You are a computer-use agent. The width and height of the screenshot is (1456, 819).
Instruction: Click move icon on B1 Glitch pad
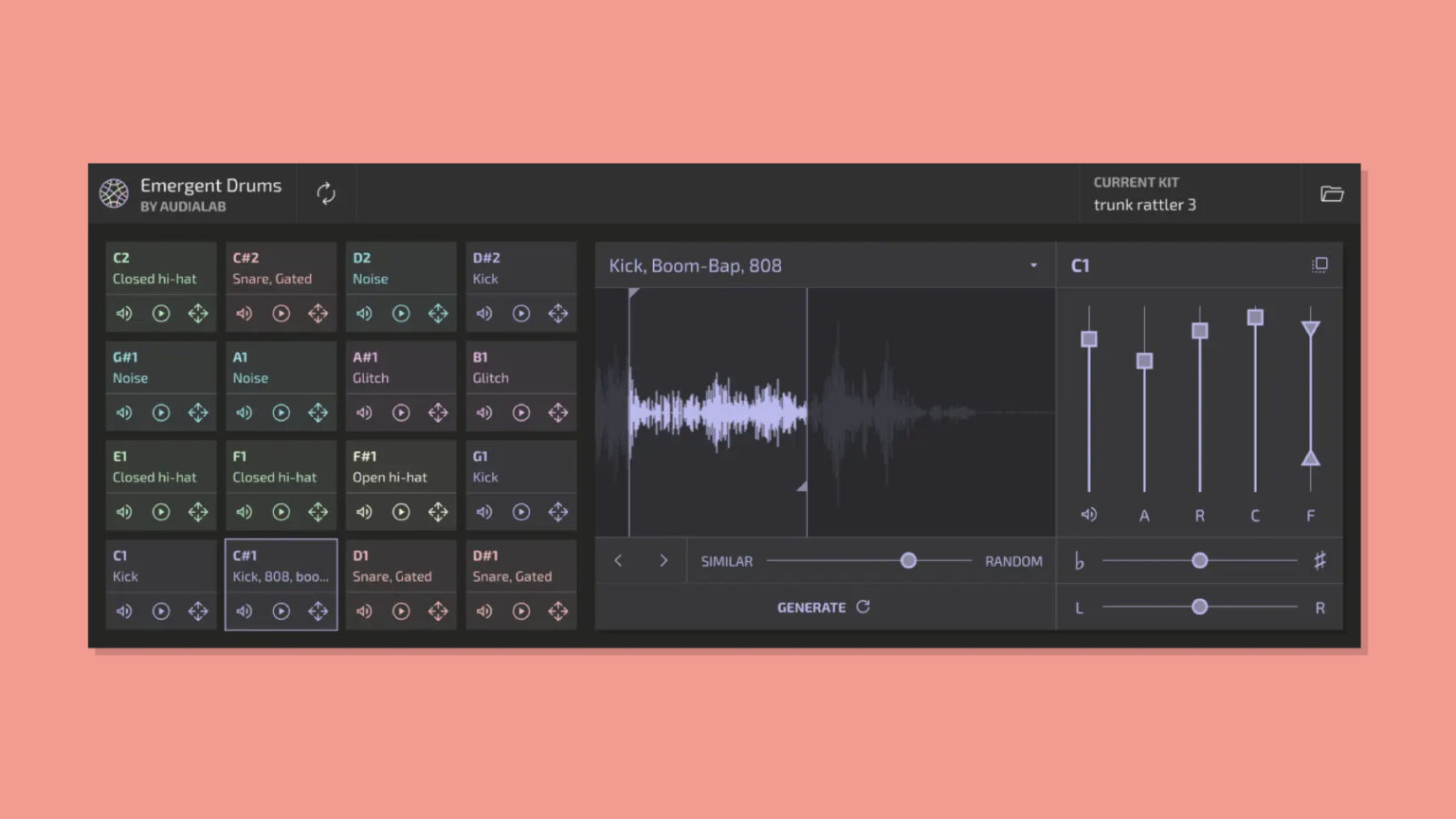click(558, 412)
